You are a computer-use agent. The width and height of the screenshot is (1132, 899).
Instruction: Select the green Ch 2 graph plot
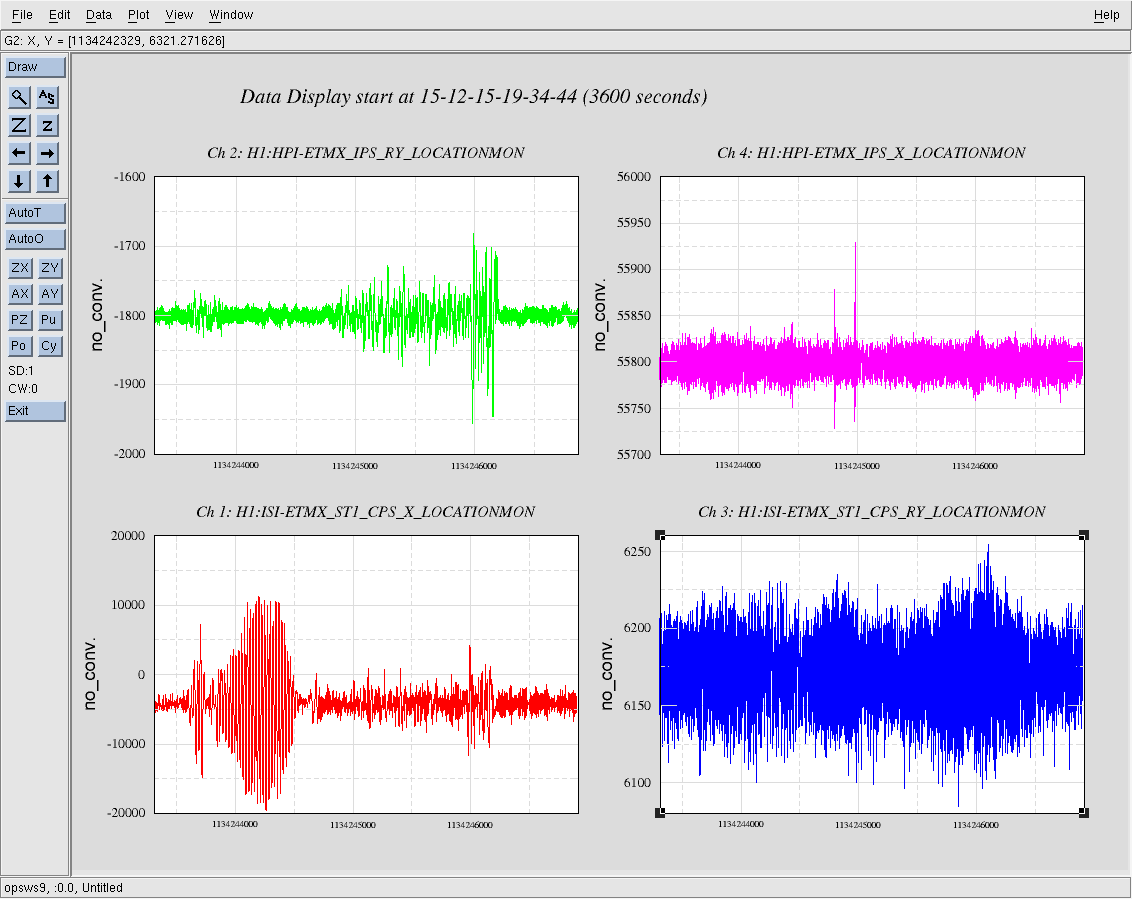click(367, 316)
